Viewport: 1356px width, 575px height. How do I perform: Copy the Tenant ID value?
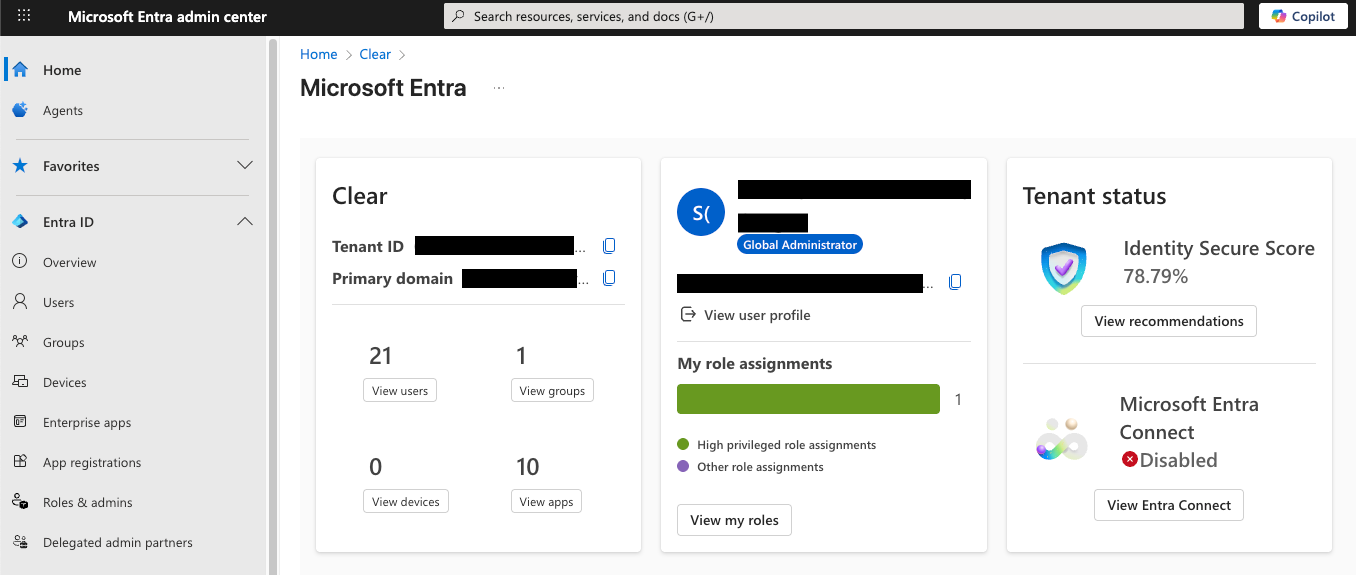609,246
